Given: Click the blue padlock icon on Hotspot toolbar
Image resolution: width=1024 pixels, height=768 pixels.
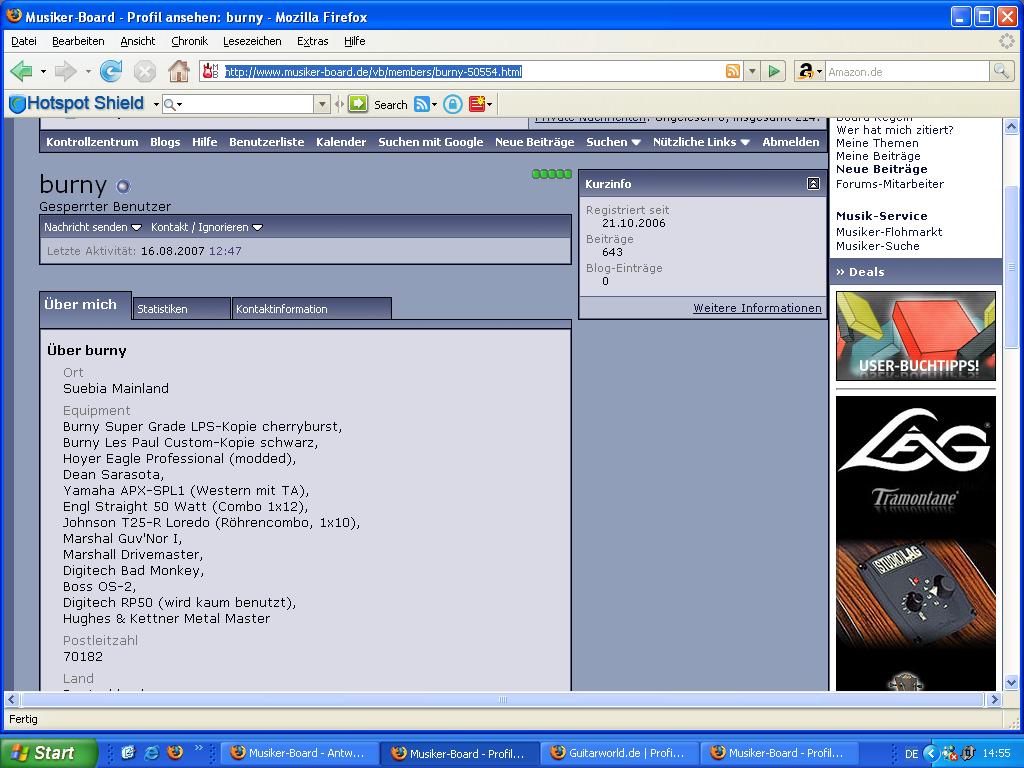Looking at the screenshot, I should [x=453, y=104].
